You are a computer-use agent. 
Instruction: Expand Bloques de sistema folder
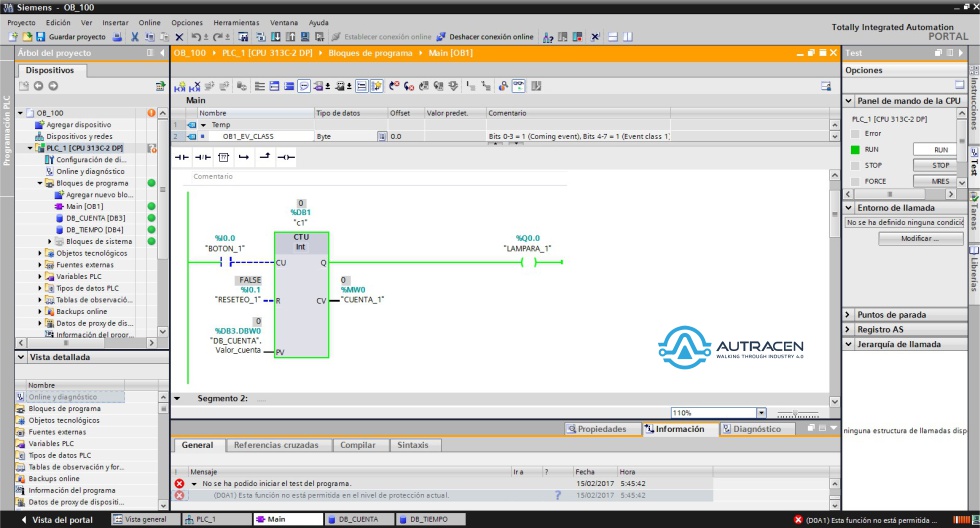point(50,241)
